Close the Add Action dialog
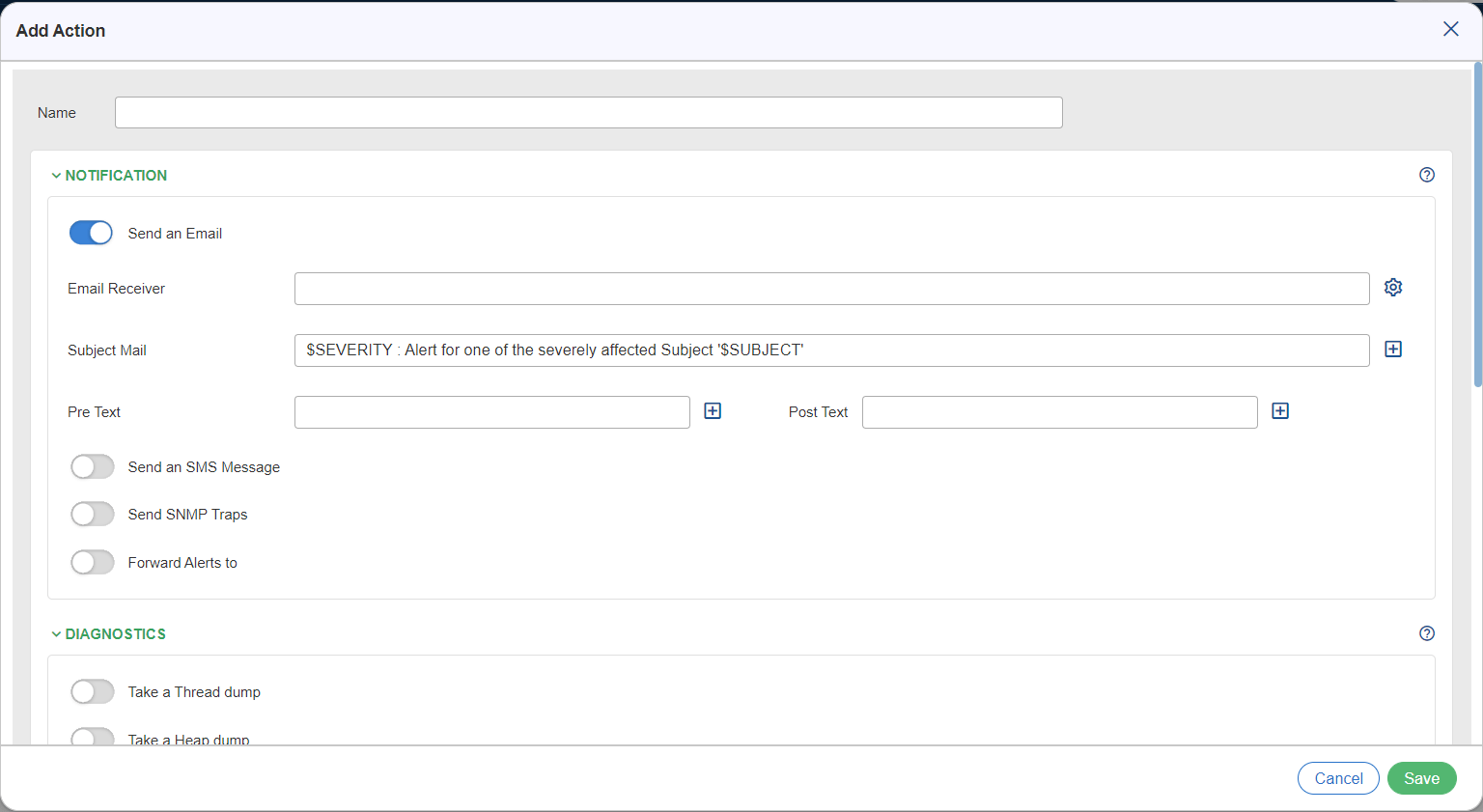Image resolution: width=1483 pixels, height=812 pixels. [x=1450, y=29]
